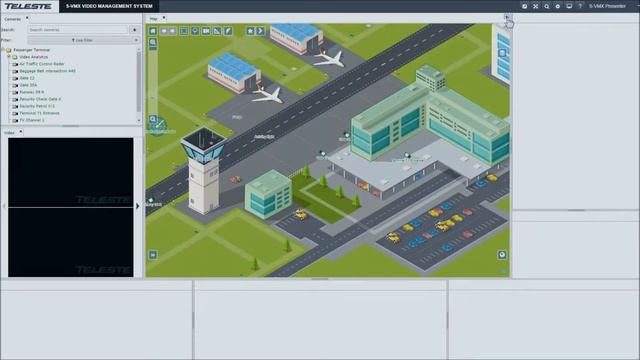
Task: Click zoom-out magnifier below map zoom slider
Action: click(153, 119)
